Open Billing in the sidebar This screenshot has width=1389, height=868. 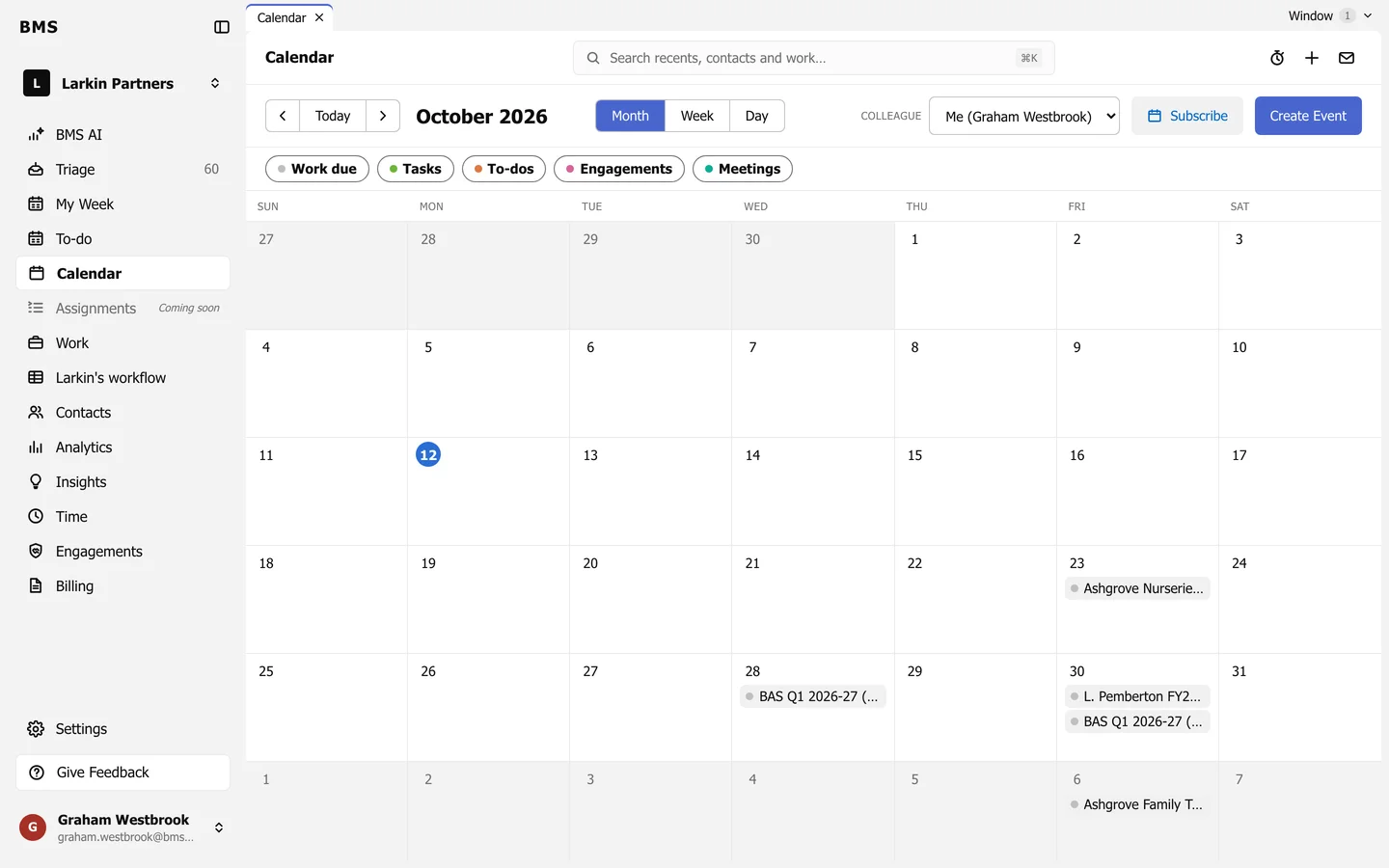[x=123, y=585]
